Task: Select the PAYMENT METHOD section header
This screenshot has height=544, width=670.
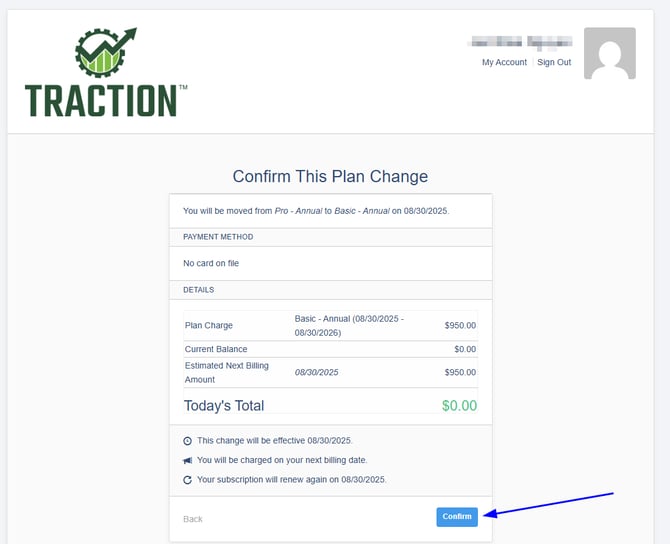Action: pos(218,237)
